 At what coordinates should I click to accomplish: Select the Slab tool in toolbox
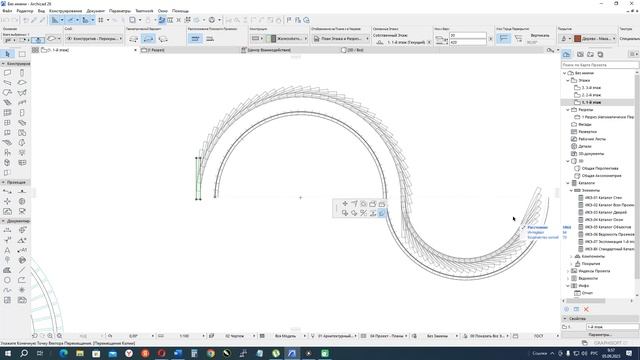(22, 82)
